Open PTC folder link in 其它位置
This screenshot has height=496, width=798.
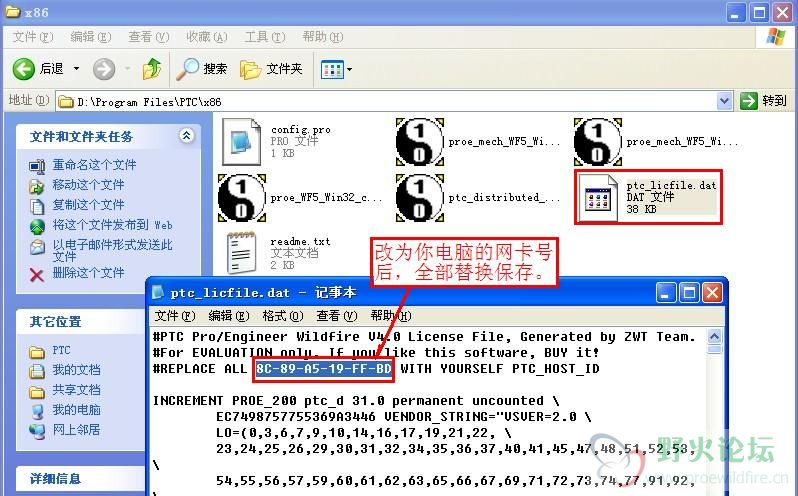[61, 350]
